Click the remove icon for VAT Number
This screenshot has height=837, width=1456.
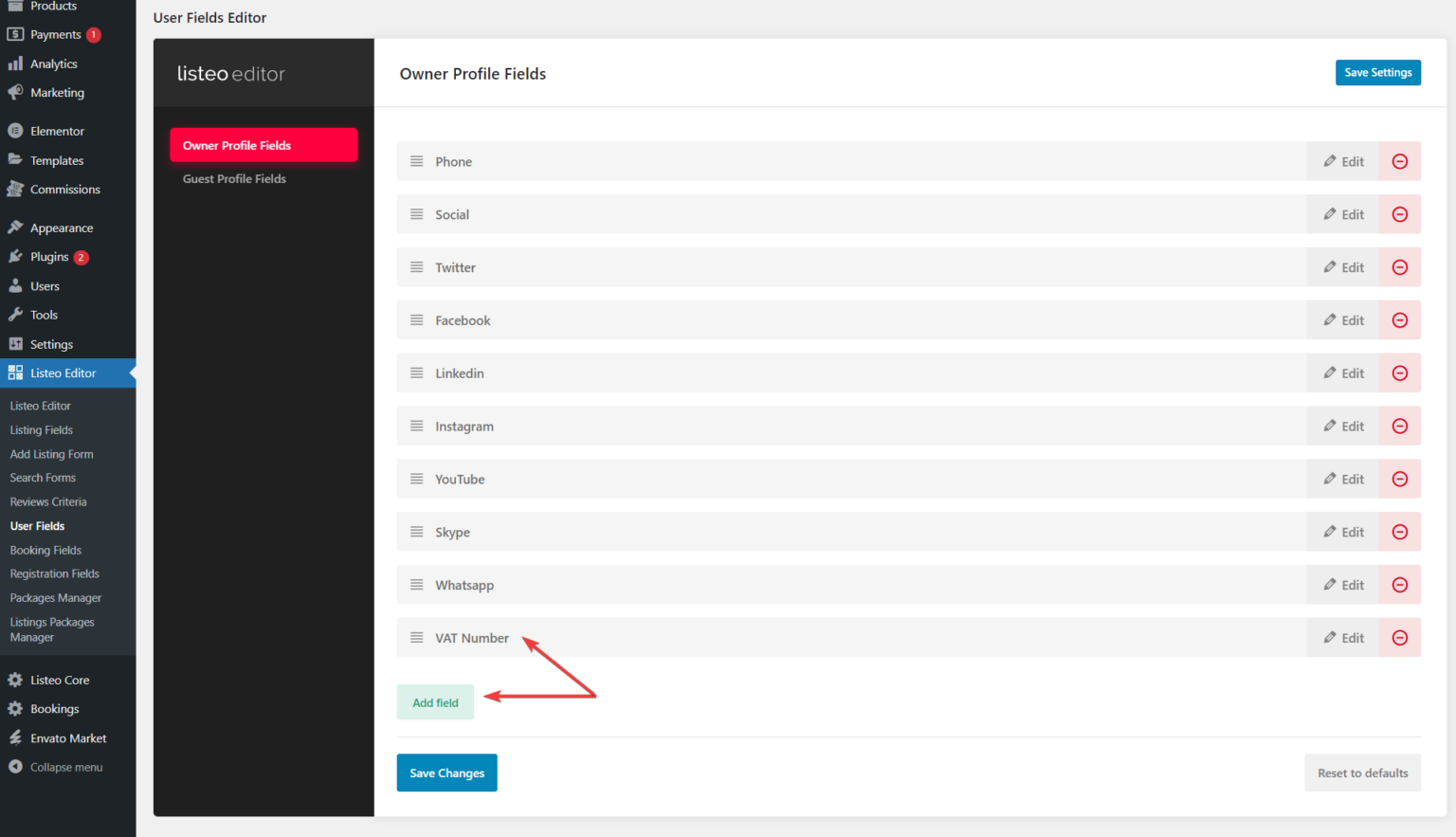[1399, 638]
